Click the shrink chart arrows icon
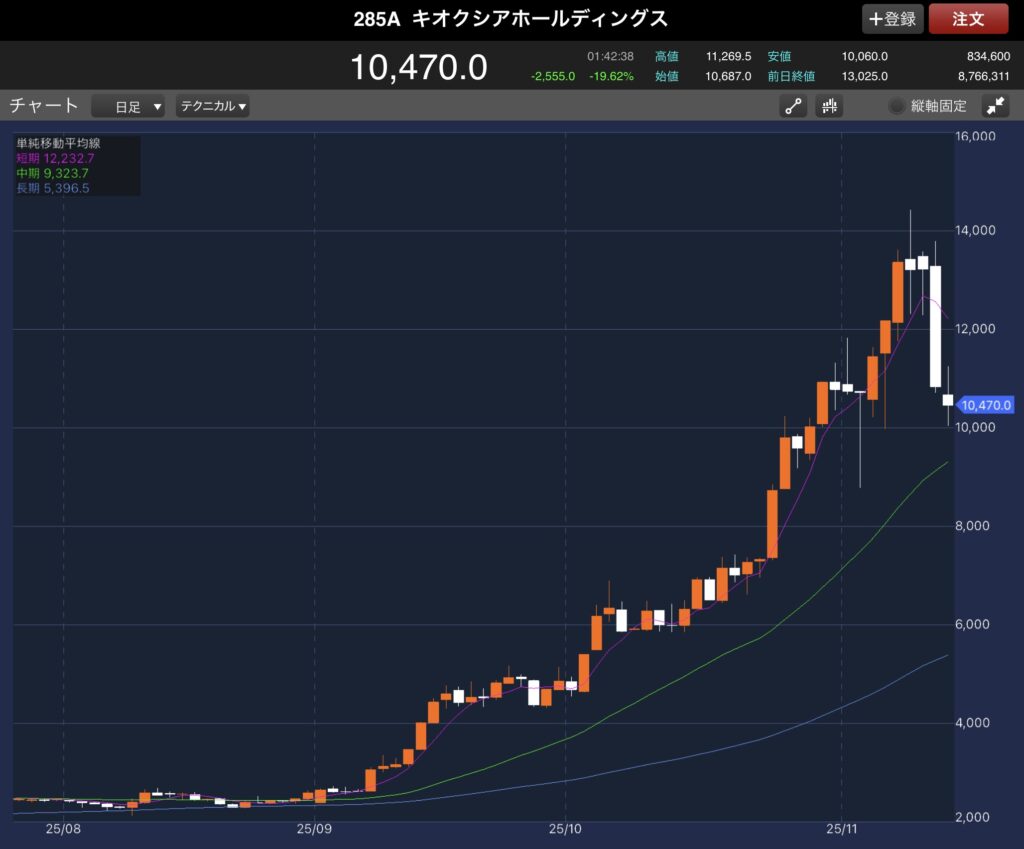The height and width of the screenshot is (849, 1024). (995, 107)
